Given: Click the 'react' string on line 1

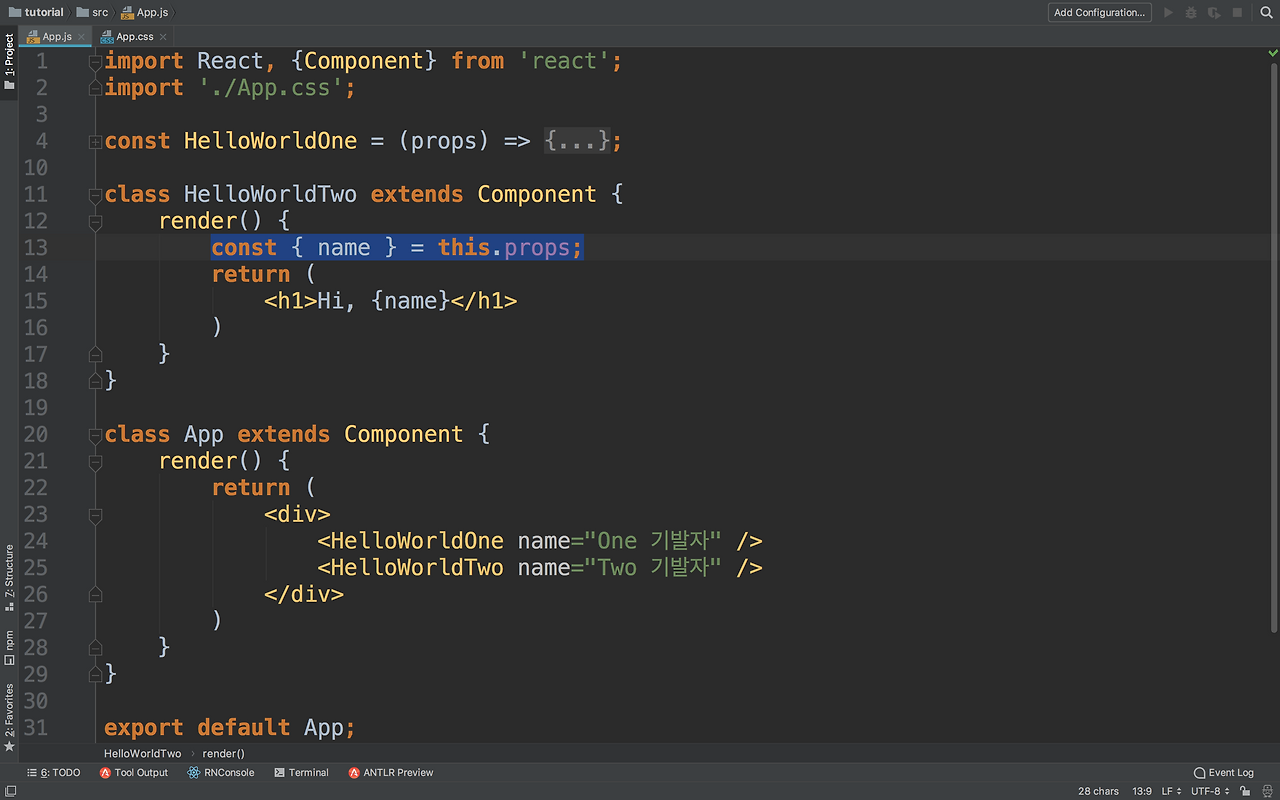Looking at the screenshot, I should pos(564,61).
